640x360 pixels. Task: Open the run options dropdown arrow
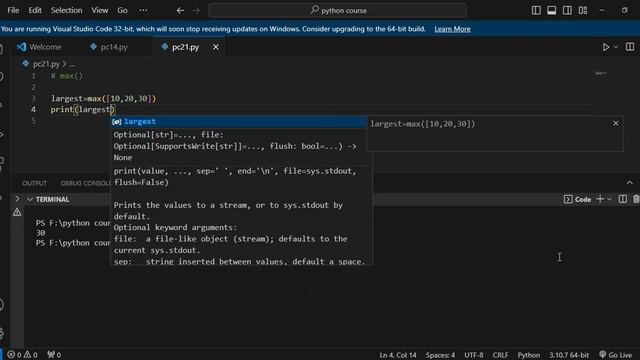point(616,47)
